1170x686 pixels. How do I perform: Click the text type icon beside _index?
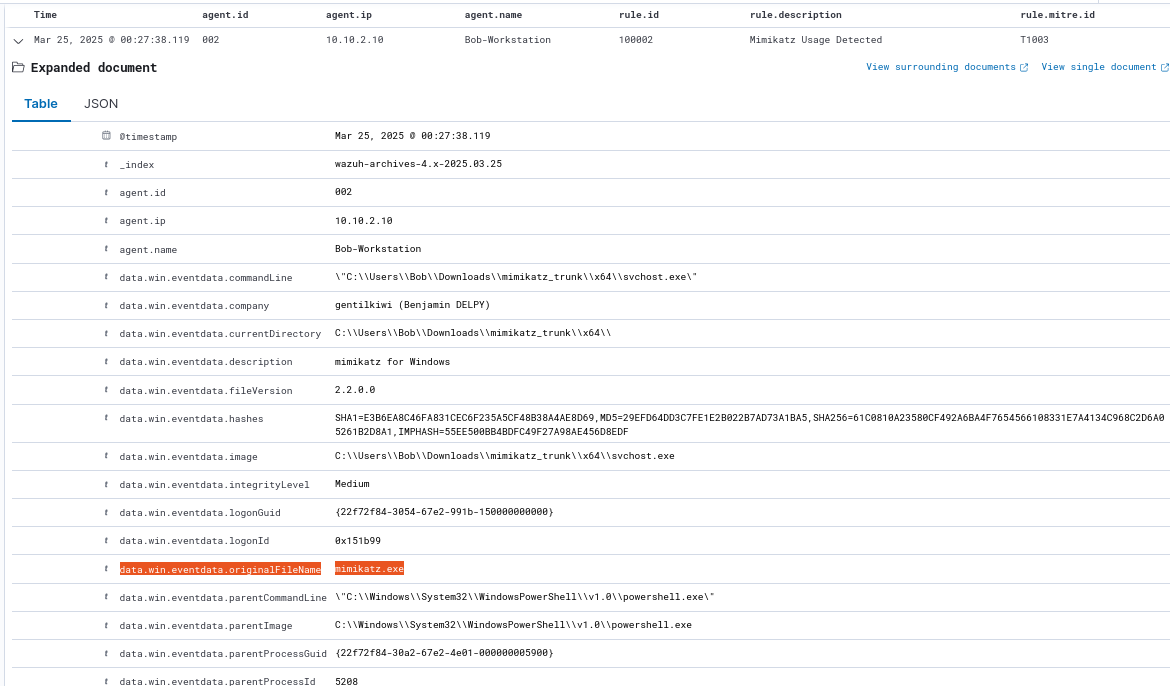click(x=106, y=164)
